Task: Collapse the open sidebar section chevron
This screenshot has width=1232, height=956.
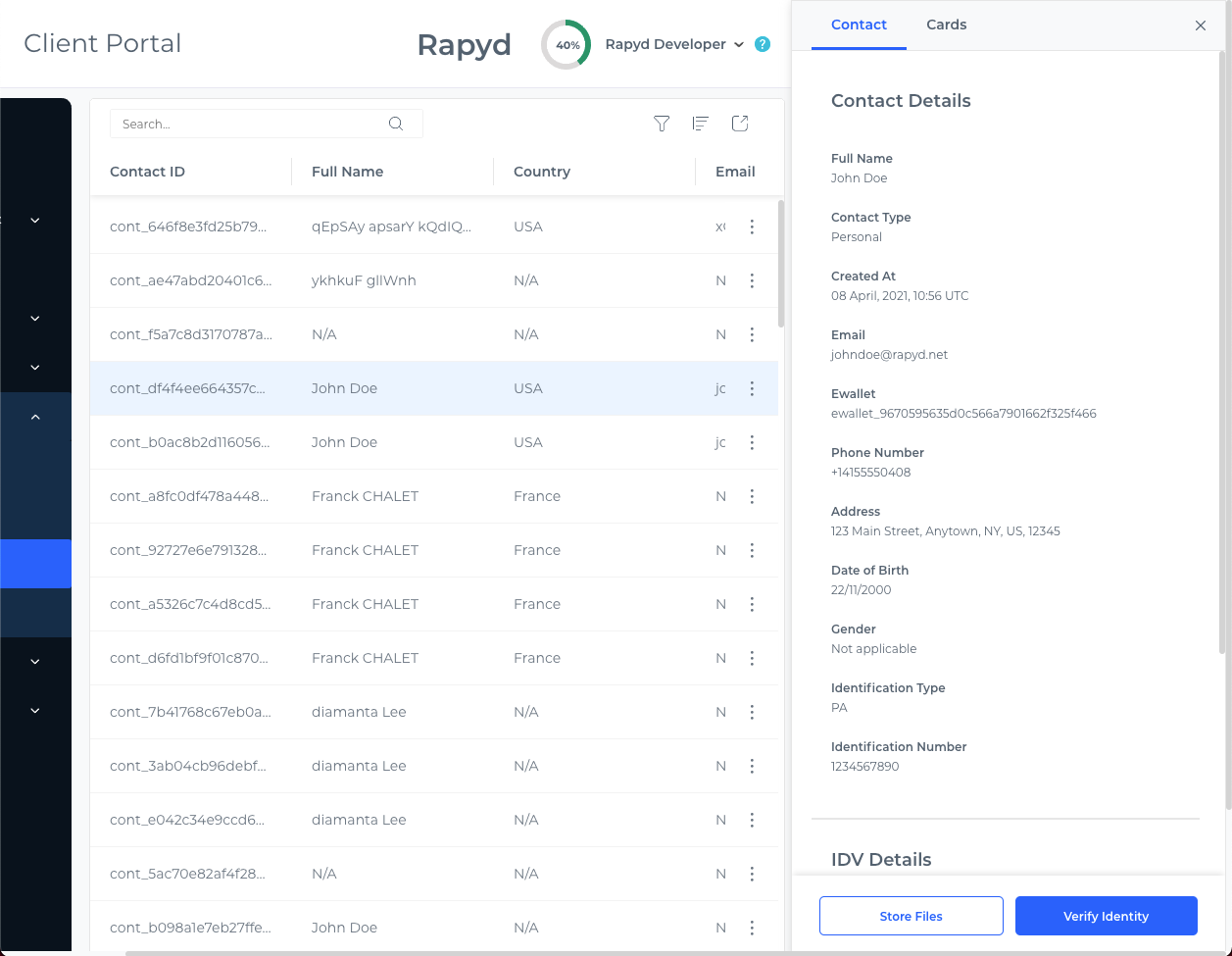Action: pos(35,417)
